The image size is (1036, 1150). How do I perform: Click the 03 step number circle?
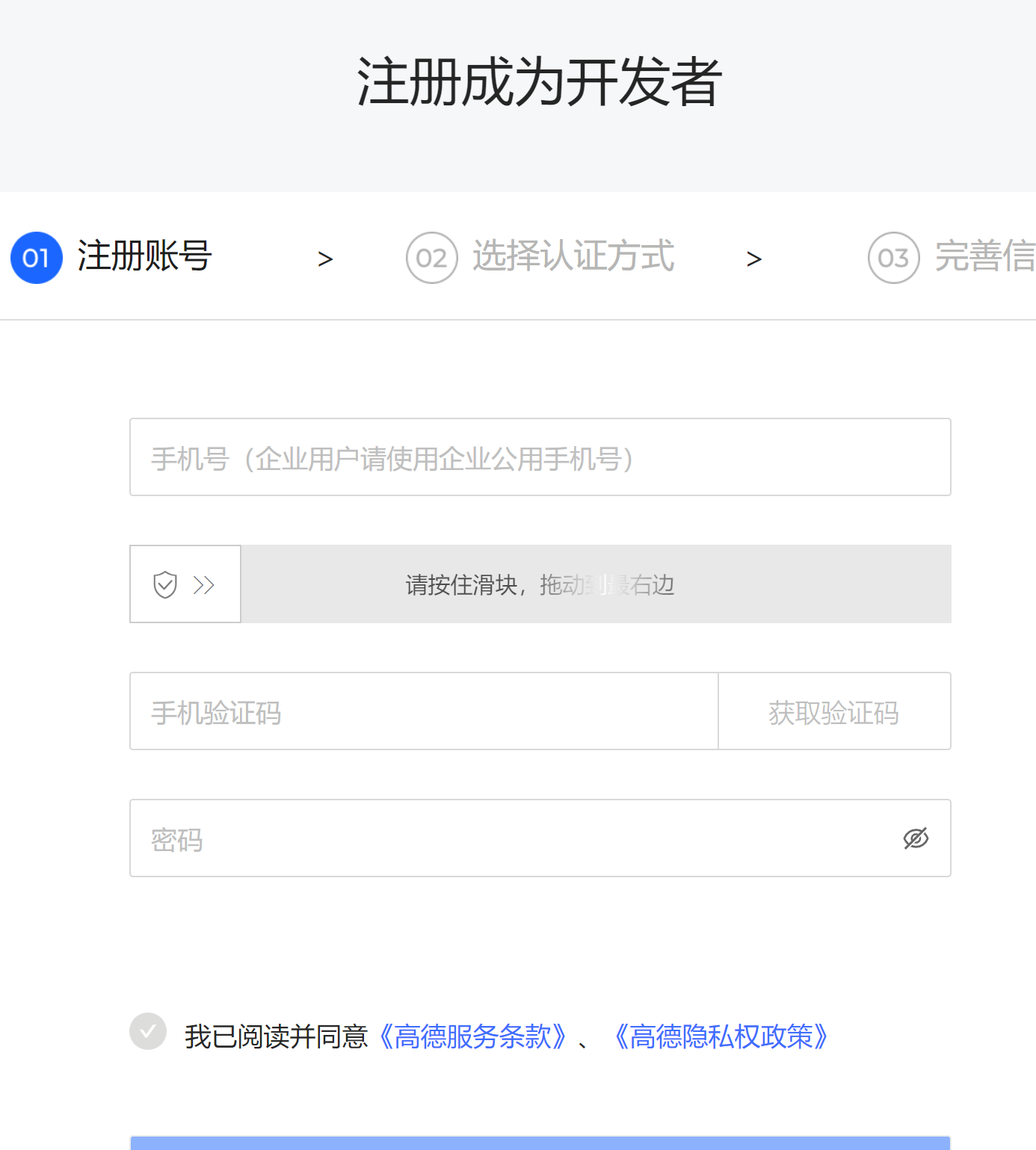[893, 258]
